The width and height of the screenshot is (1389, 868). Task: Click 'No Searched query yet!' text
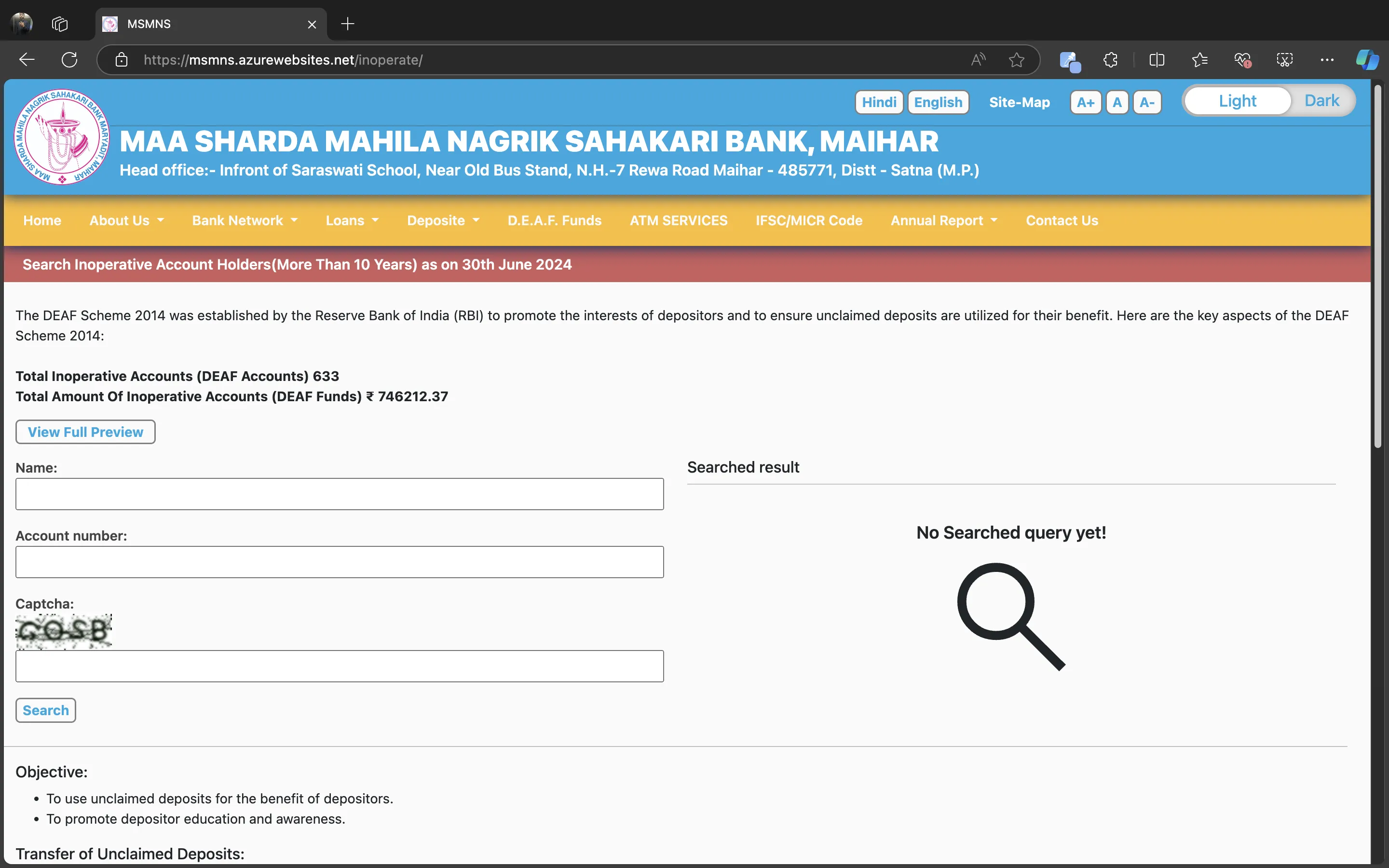[1011, 532]
